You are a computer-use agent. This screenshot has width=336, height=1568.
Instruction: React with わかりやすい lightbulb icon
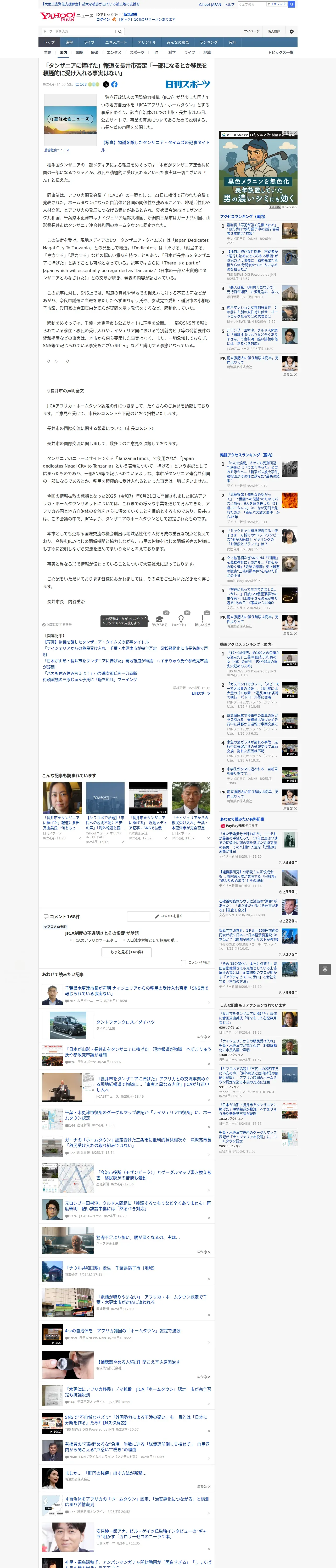[181, 619]
